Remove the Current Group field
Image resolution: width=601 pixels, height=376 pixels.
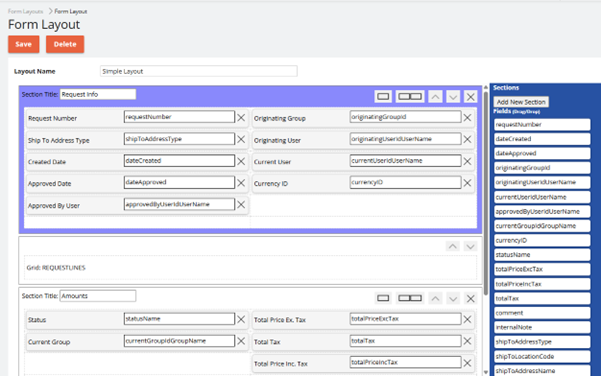coord(241,341)
